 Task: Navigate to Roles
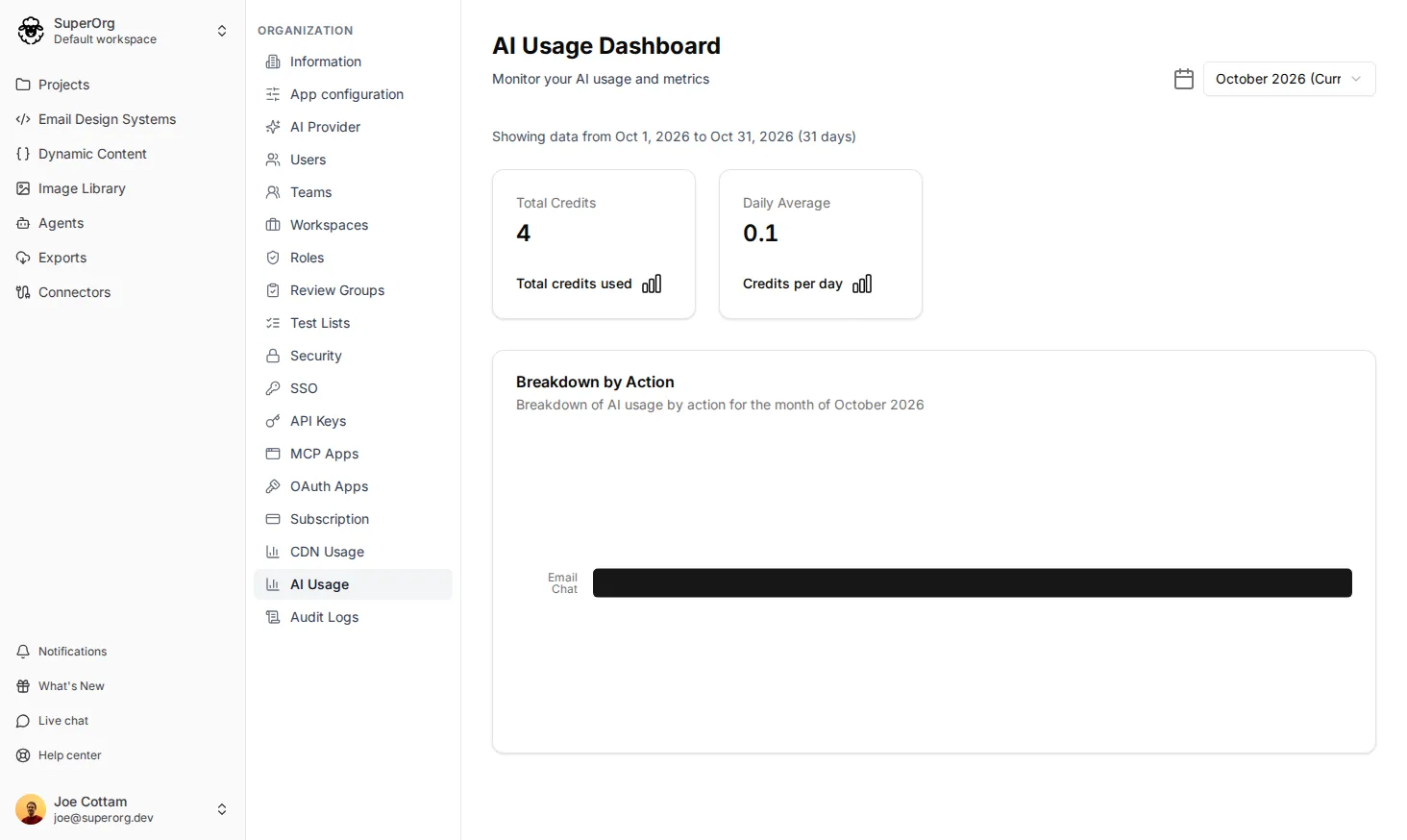[353, 258]
